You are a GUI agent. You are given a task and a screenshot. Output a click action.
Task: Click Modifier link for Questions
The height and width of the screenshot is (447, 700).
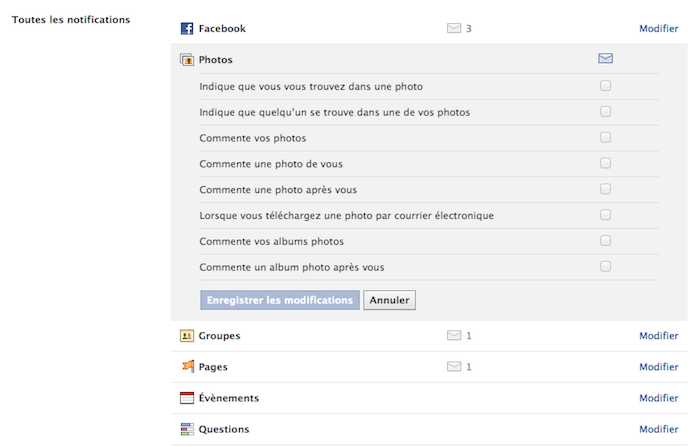coord(658,429)
